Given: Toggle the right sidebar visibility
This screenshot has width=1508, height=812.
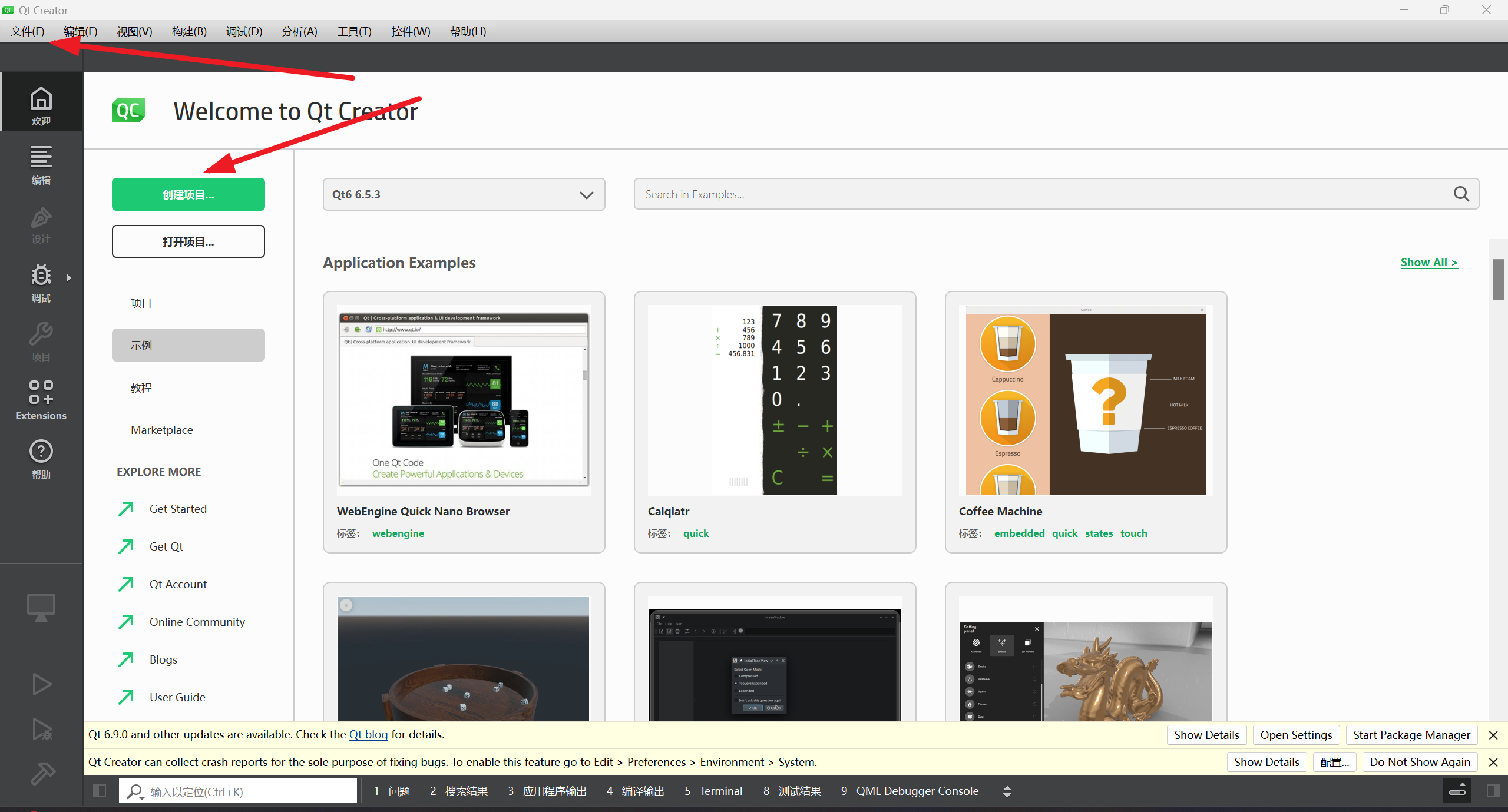Looking at the screenshot, I should click(1493, 791).
